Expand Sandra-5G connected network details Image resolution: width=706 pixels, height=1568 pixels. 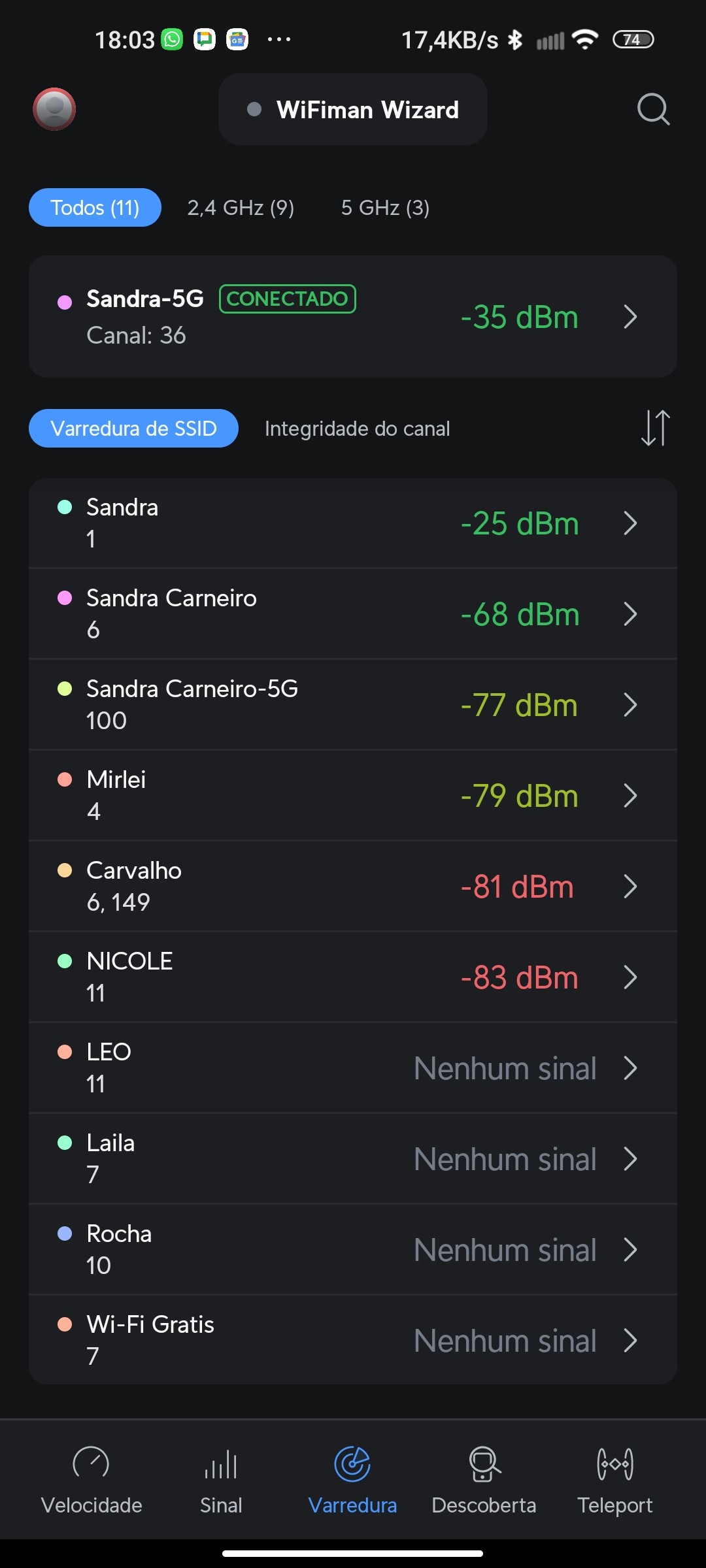[x=630, y=317]
